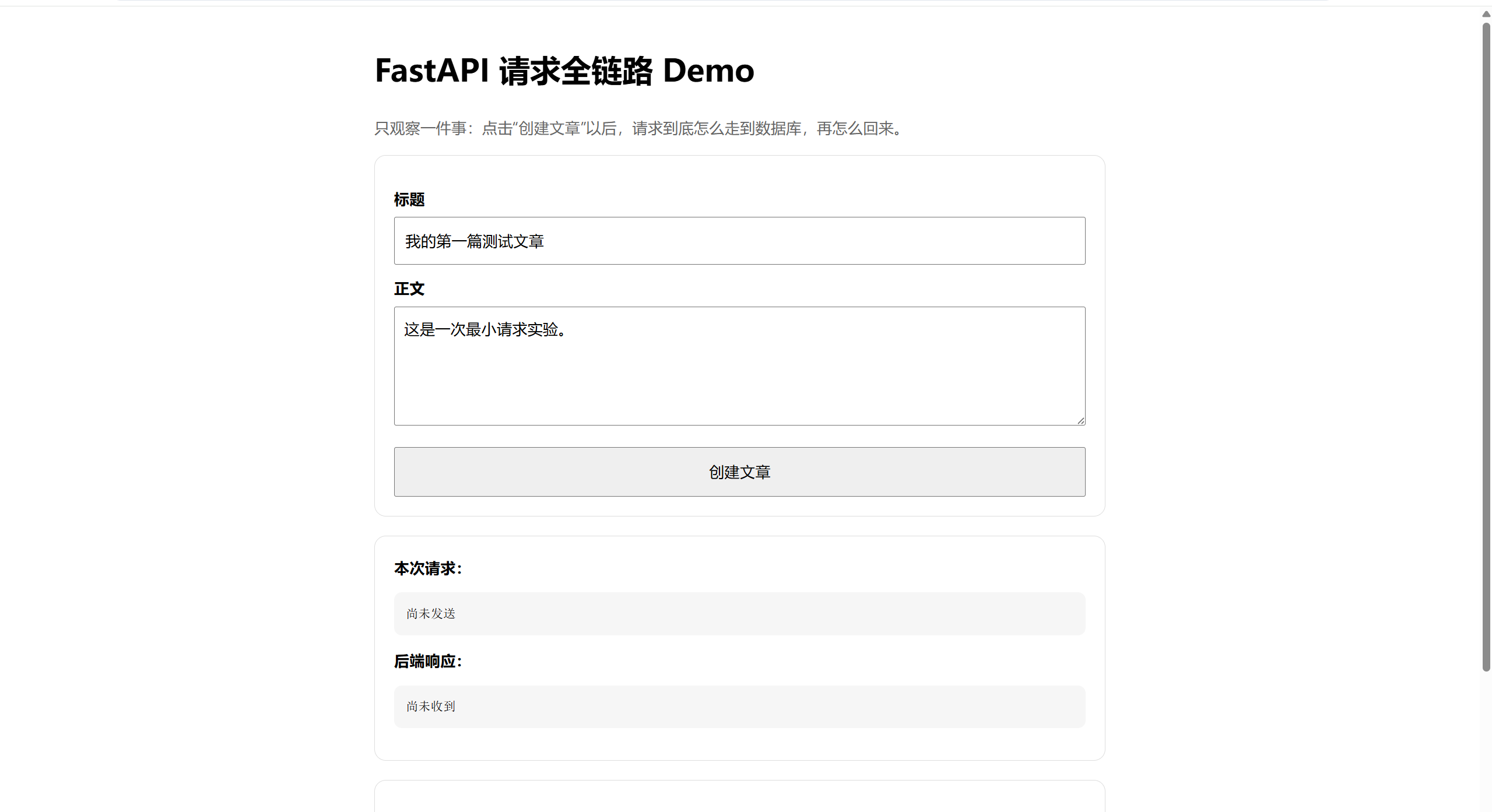Focus the 正文 textarea
The height and width of the screenshot is (812, 1492).
(x=739, y=366)
